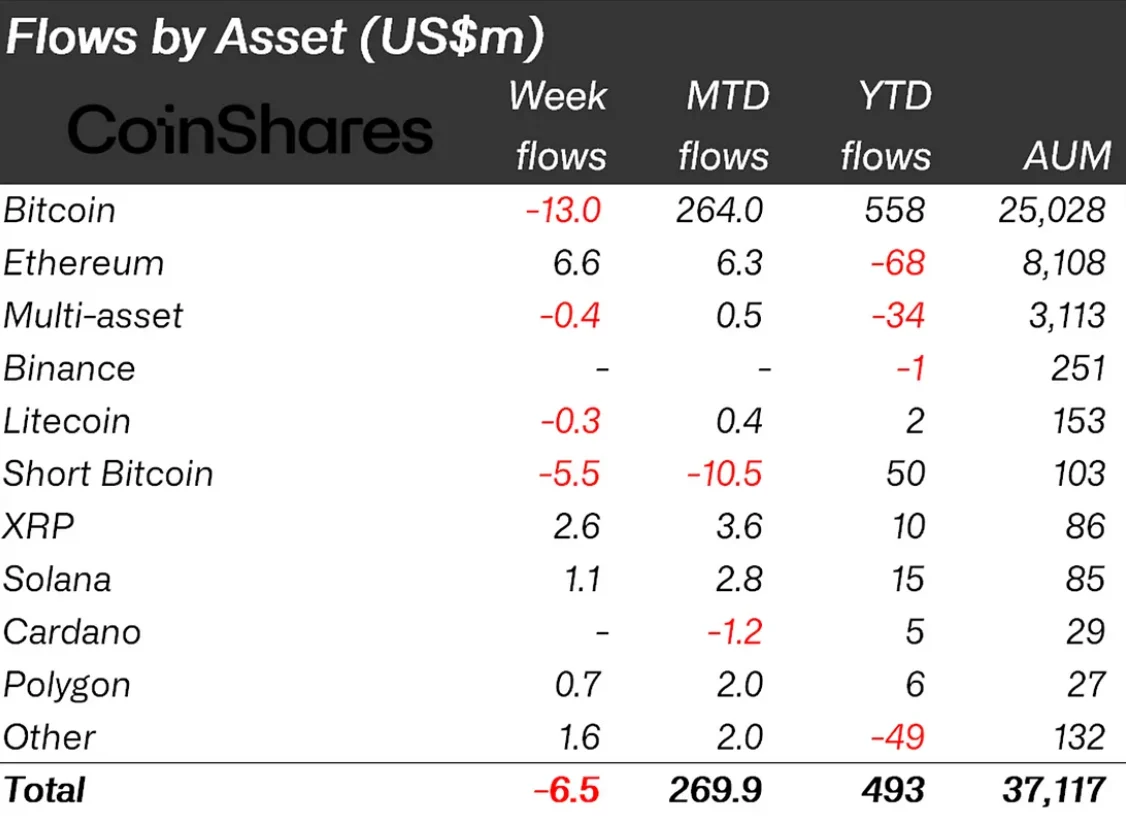Select the Solana row label

(x=57, y=579)
